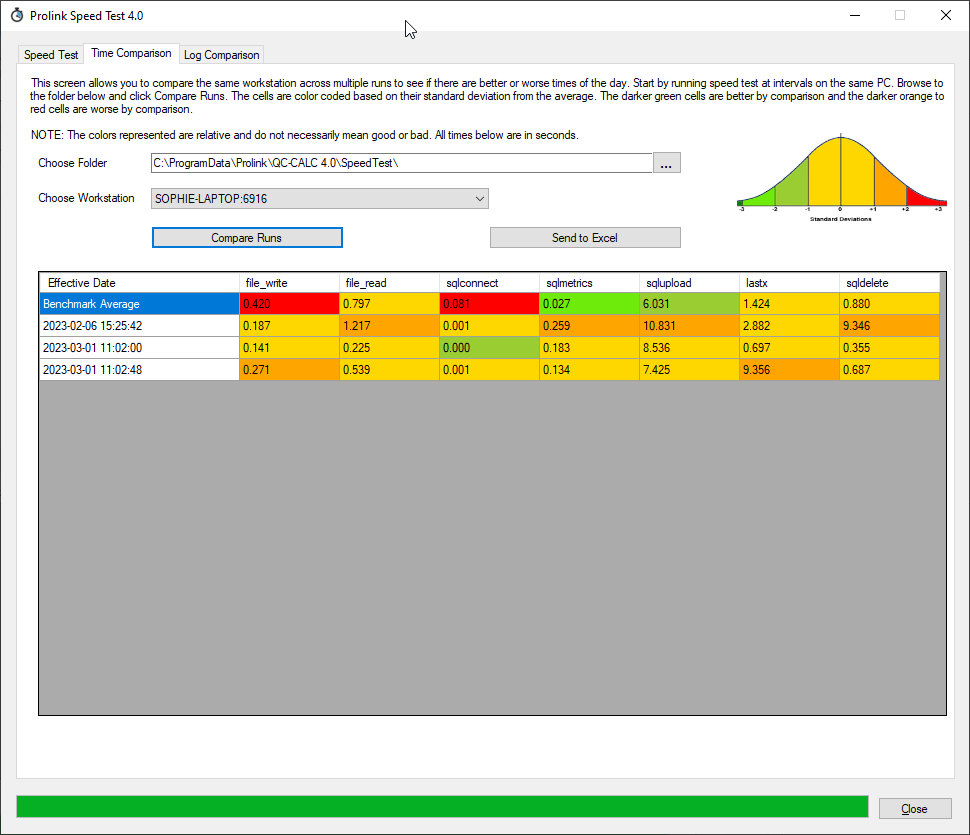This screenshot has width=970, height=835.
Task: Click the file_read column header
Action: coord(390,283)
